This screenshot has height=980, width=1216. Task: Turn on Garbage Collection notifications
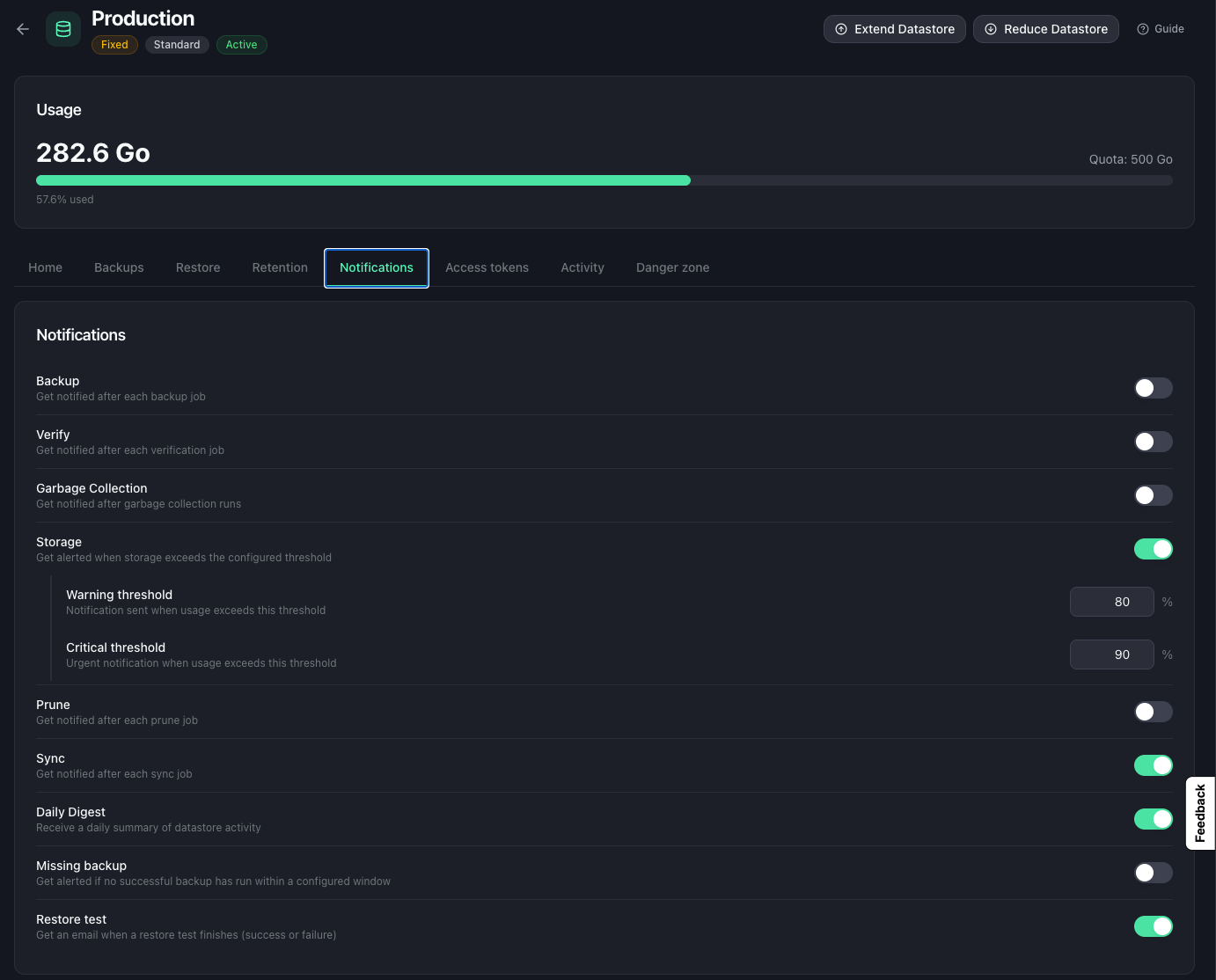tap(1153, 495)
